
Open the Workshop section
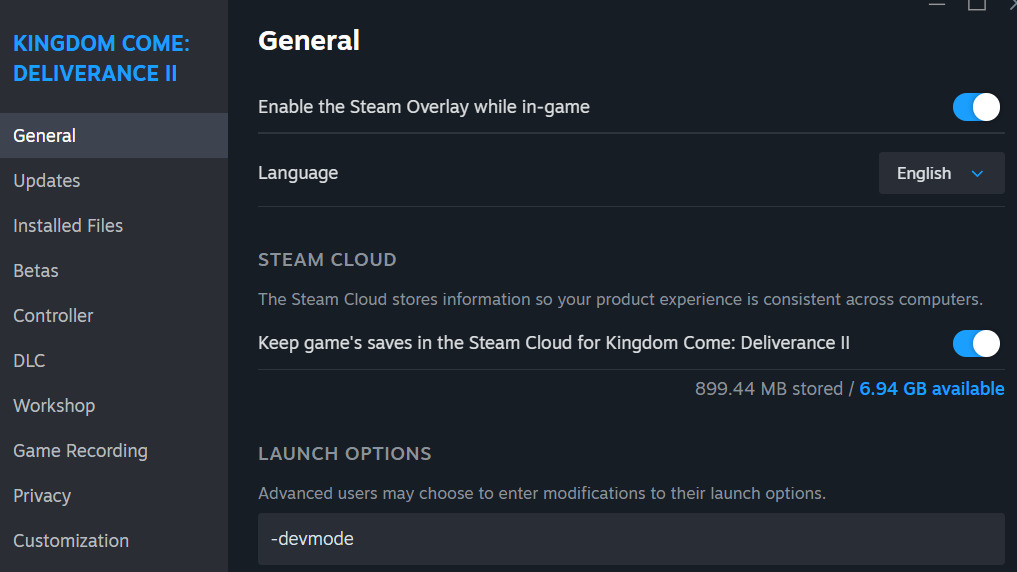(x=54, y=406)
